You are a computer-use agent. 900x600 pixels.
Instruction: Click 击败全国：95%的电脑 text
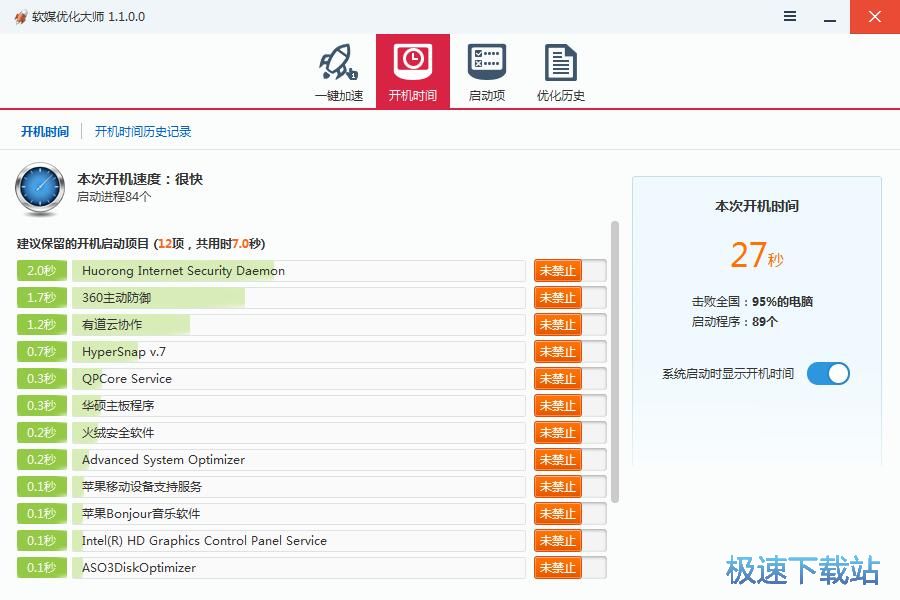[x=752, y=301]
